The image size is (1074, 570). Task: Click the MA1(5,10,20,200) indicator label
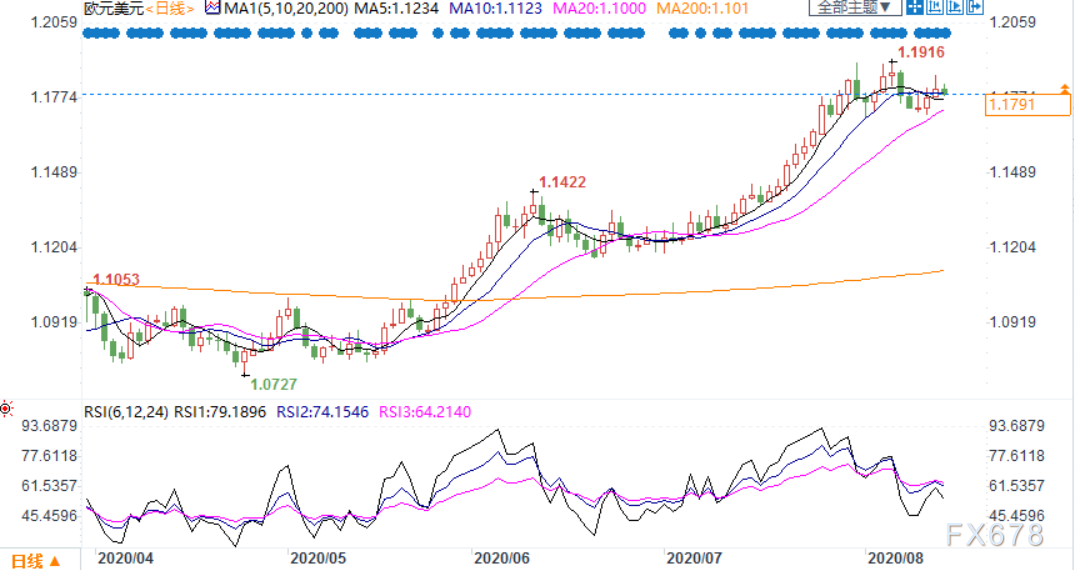pos(286,9)
